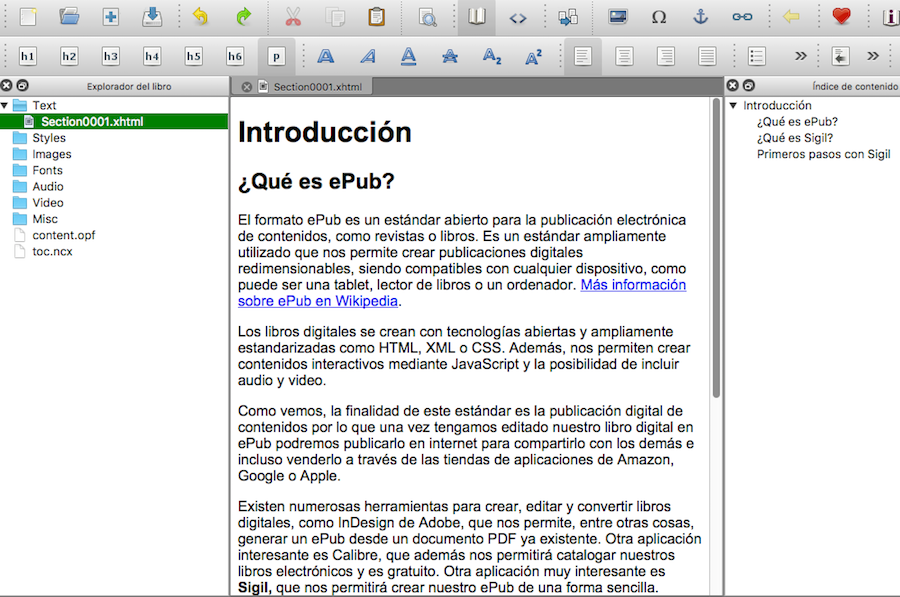Open an existing file folder icon

pos(69,16)
